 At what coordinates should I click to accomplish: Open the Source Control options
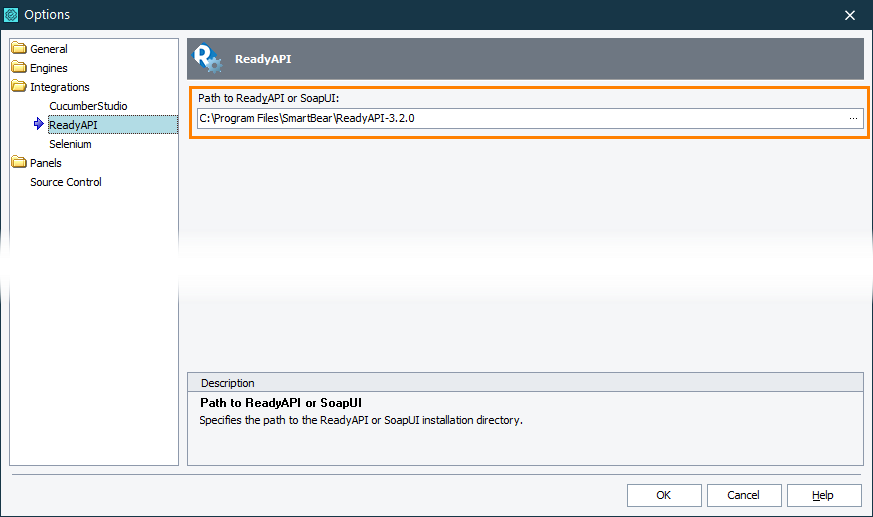(66, 182)
